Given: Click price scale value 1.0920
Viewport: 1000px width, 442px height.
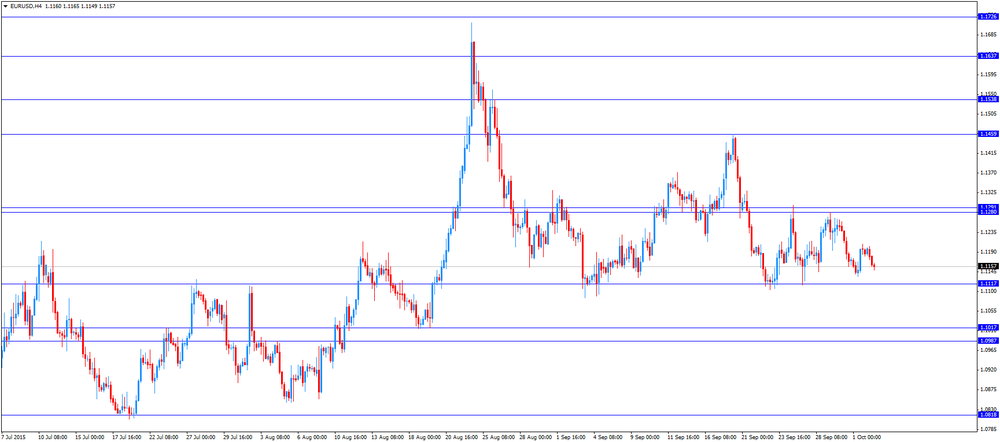Looking at the screenshot, I should click(x=988, y=370).
